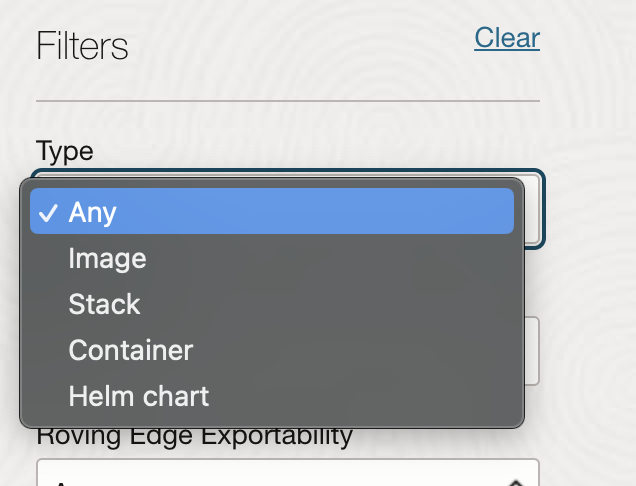
Task: Click the divider line under Filters
Action: (x=288, y=101)
